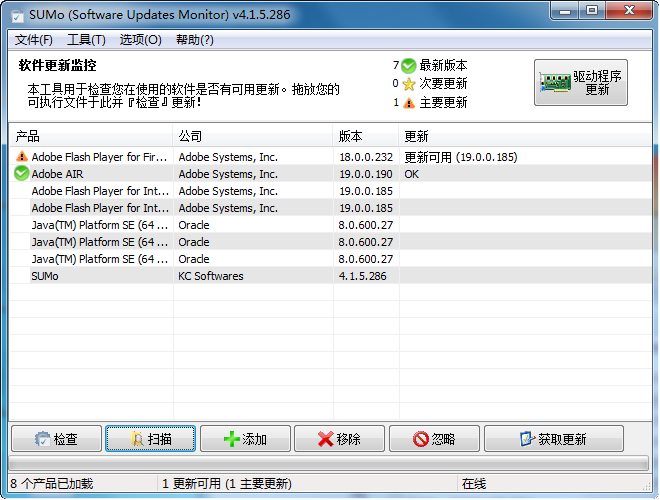Click version cell 19.0.0.190
This screenshot has width=660, height=500.
click(366, 174)
